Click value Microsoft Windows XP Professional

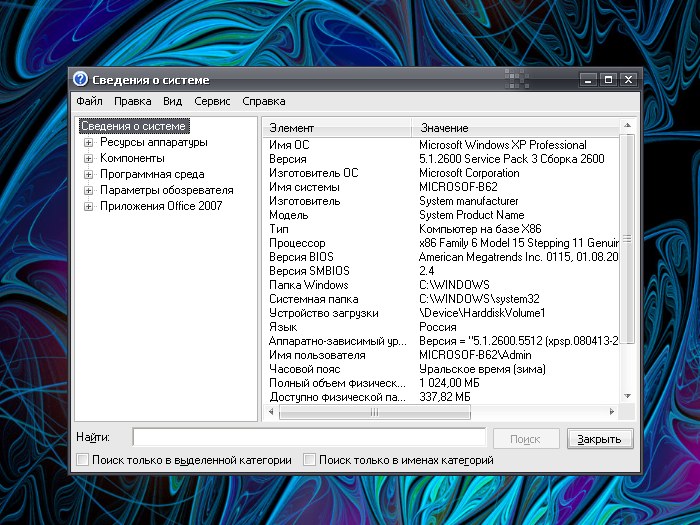[503, 145]
